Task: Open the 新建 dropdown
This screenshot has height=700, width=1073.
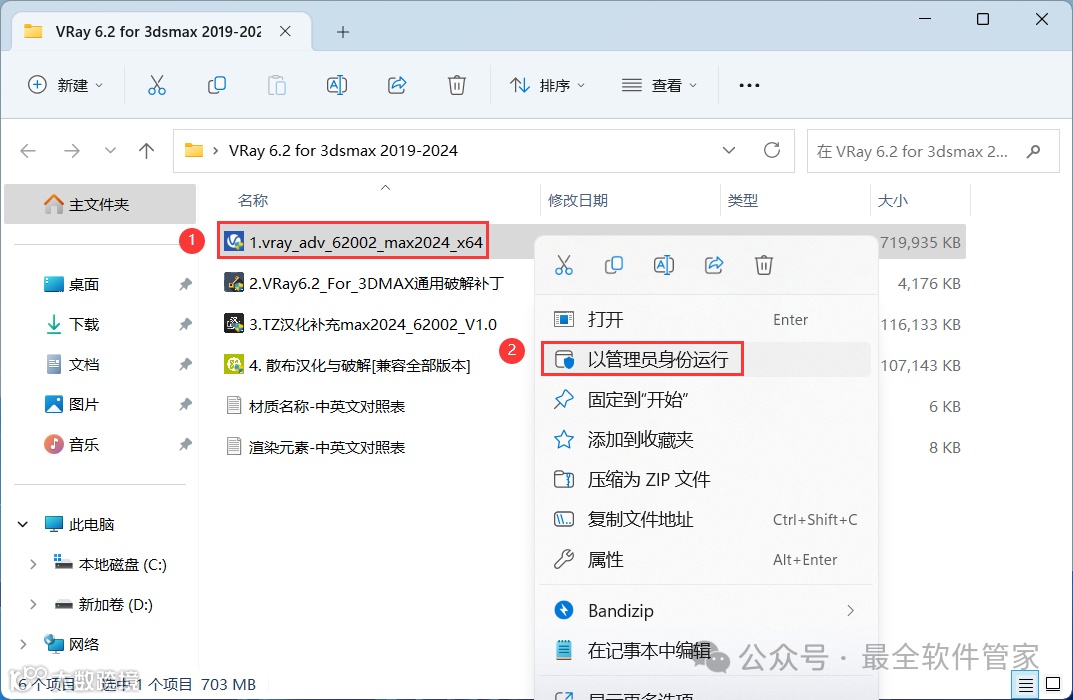Action: pos(66,85)
